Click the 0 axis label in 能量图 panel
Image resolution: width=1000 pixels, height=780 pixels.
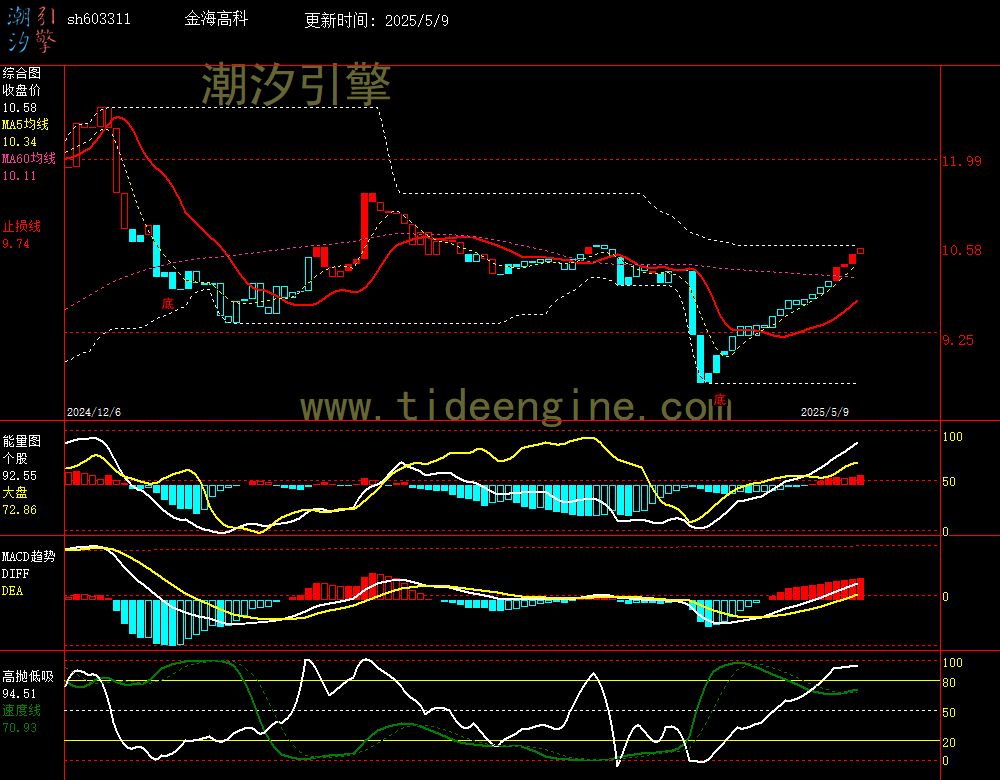(x=946, y=531)
